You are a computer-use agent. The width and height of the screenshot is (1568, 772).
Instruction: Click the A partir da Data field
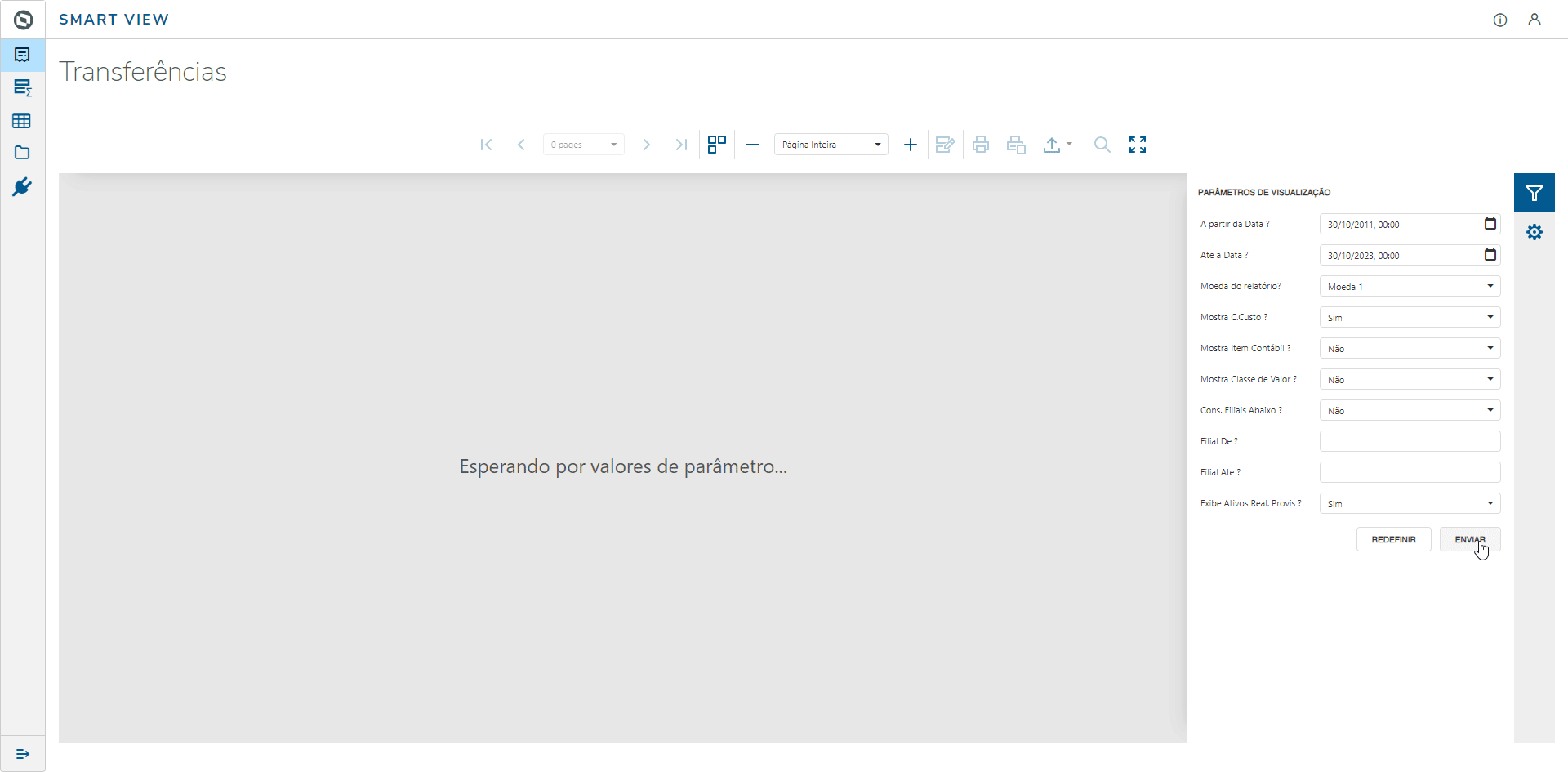click(x=1410, y=224)
